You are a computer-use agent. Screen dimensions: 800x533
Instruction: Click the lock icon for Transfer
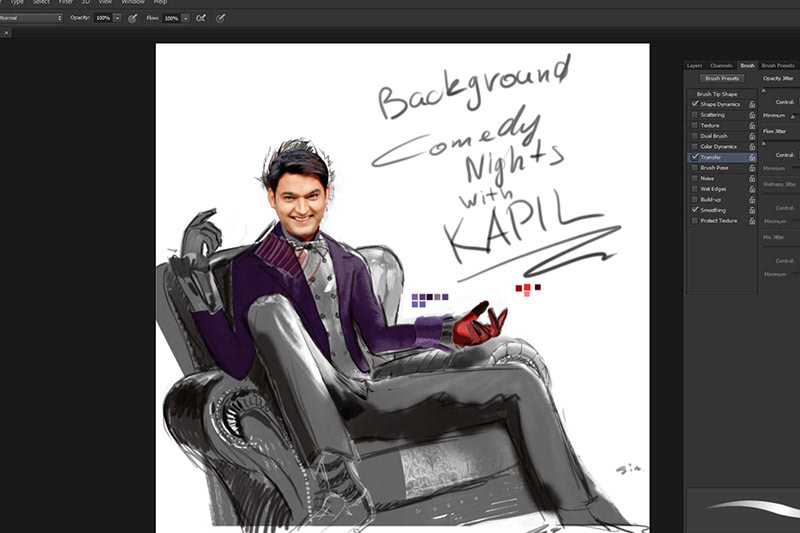coord(752,157)
